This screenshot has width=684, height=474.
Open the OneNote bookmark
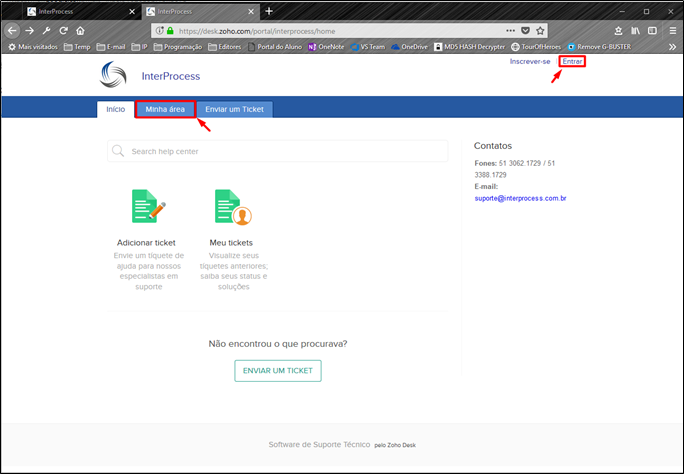click(x=326, y=47)
